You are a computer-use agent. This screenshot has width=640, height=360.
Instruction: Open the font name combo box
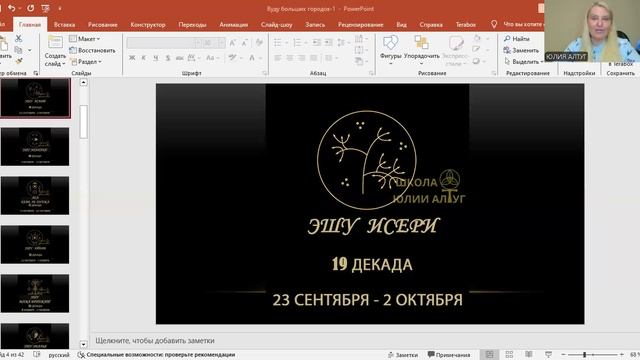coord(164,43)
